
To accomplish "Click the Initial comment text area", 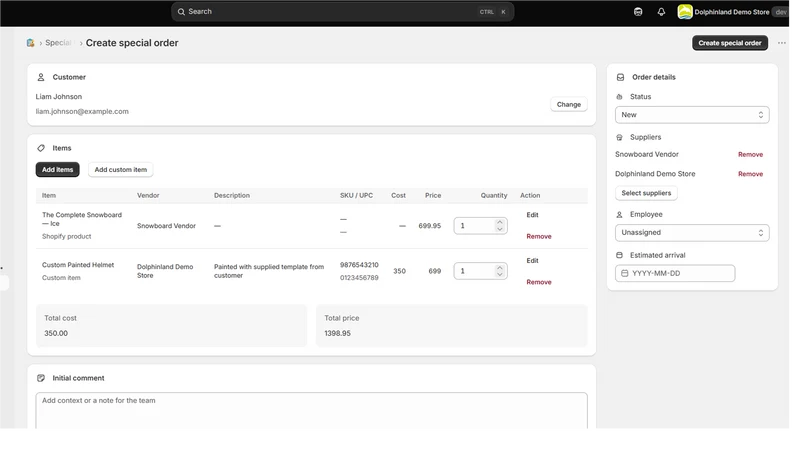I will pos(311,410).
